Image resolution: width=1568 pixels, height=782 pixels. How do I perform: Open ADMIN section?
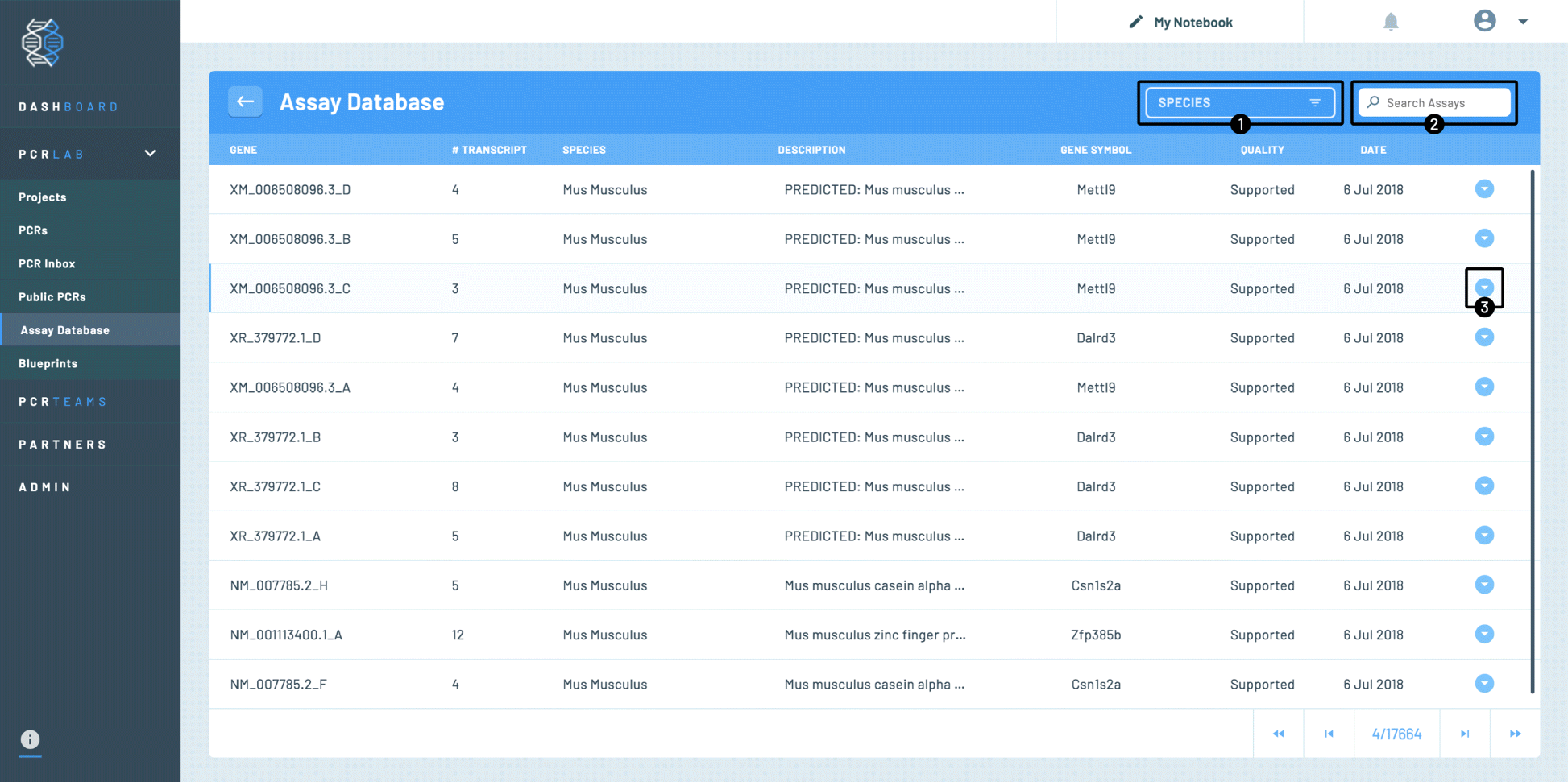[45, 486]
